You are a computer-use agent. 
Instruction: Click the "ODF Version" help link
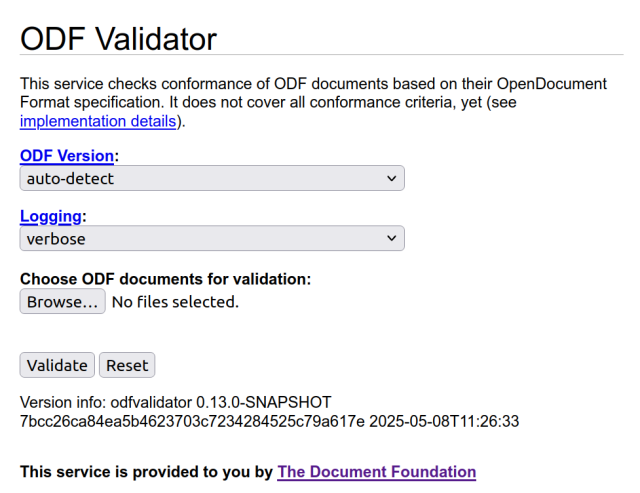(x=67, y=156)
